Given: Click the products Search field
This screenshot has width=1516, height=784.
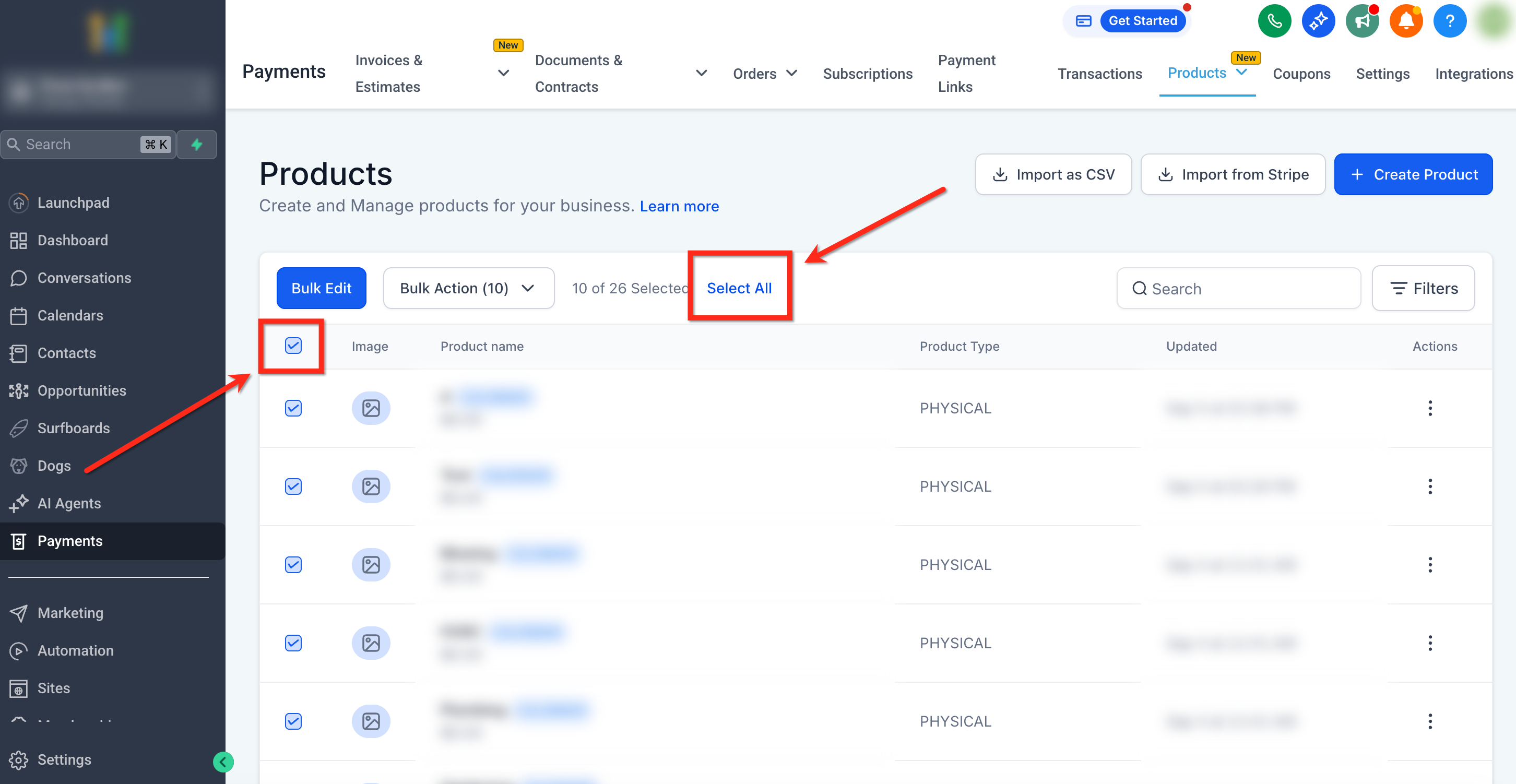Looking at the screenshot, I should 1239,289.
